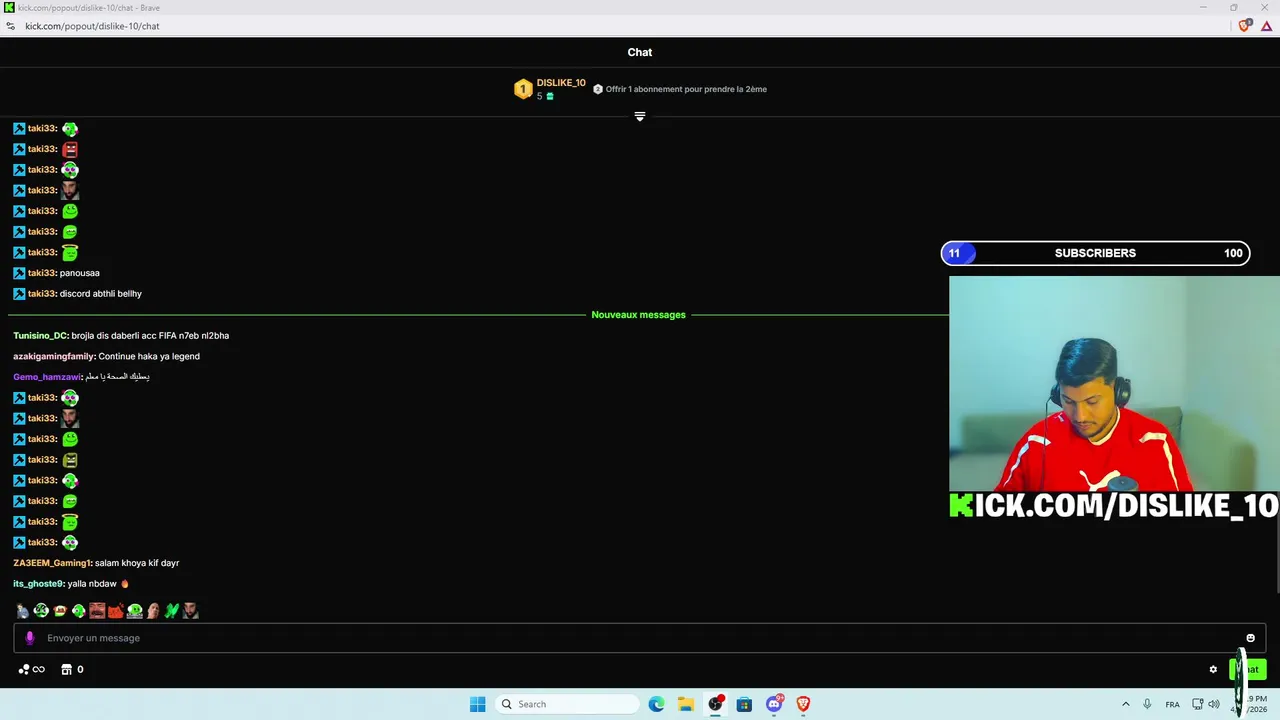Select the bald man quick emote
The width and height of the screenshot is (1280, 720).
pyautogui.click(x=153, y=611)
